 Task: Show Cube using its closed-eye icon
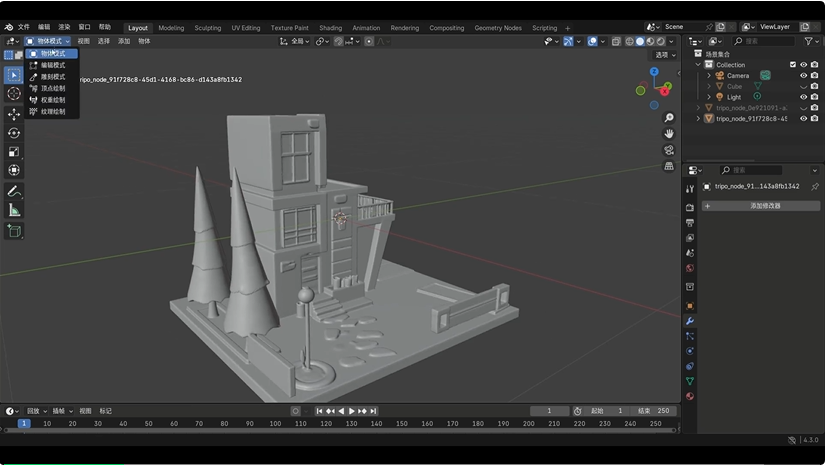click(x=803, y=87)
